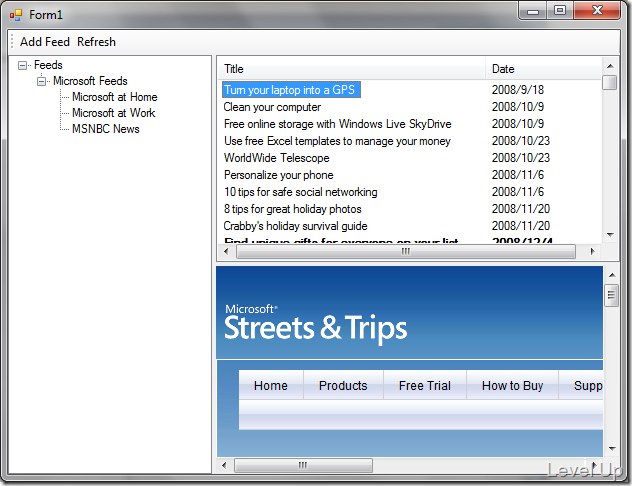This screenshot has height=486, width=632.
Task: Select MSNBC News feed
Action: click(x=106, y=129)
